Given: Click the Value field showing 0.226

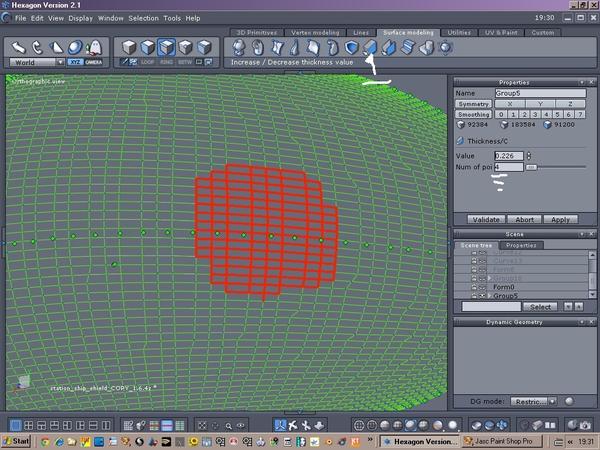Looking at the screenshot, I should point(509,156).
